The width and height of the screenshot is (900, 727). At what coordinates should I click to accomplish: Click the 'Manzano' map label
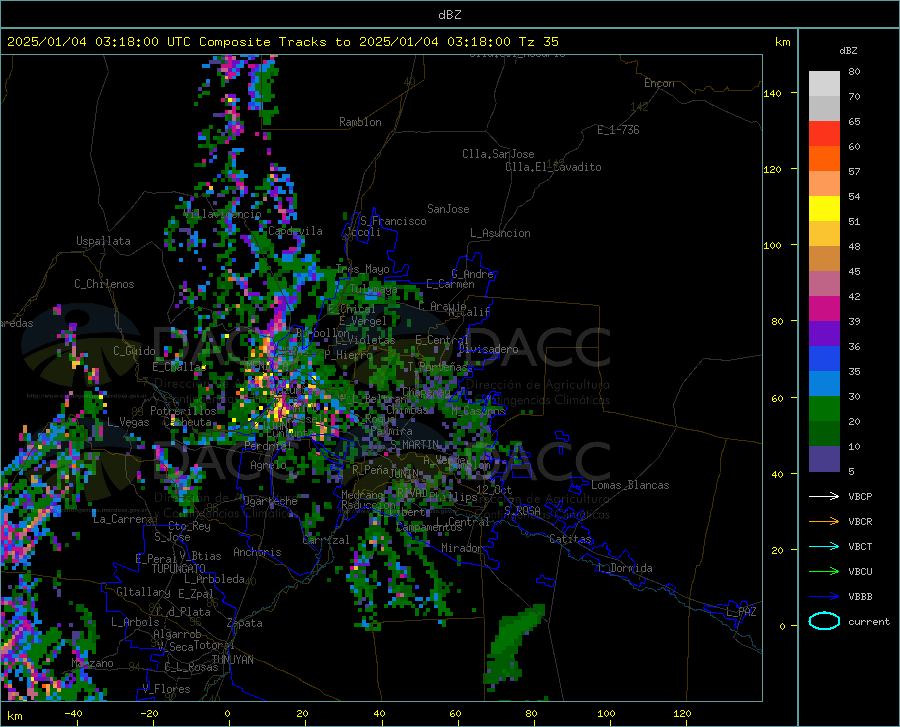click(92, 663)
